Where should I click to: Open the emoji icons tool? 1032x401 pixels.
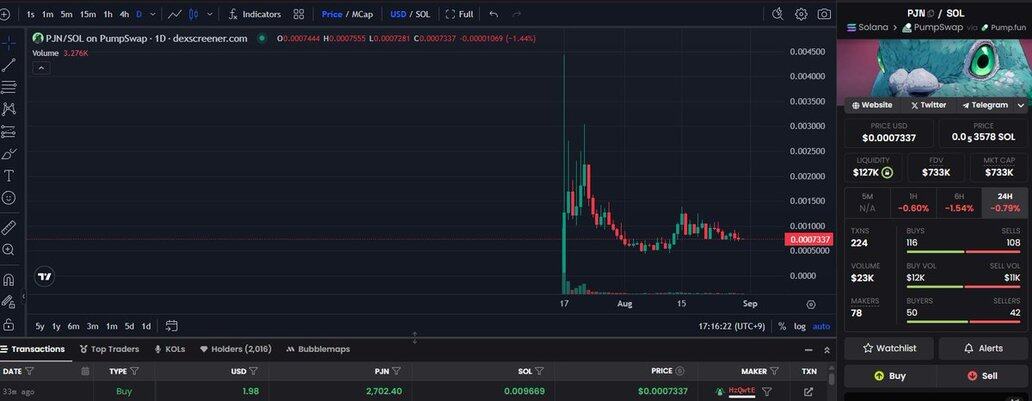click(9, 198)
